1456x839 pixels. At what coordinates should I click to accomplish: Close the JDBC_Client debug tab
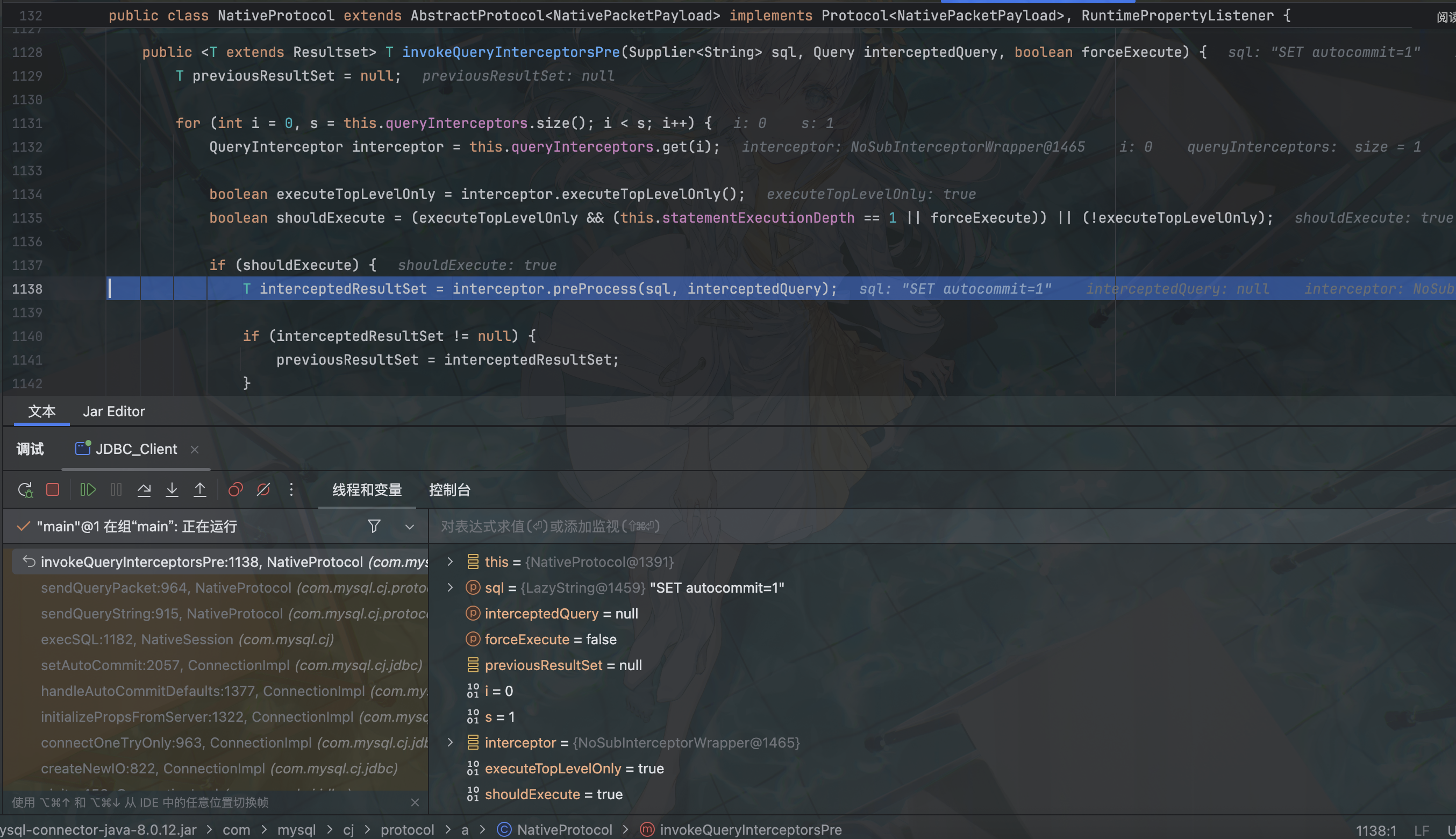[195, 450]
